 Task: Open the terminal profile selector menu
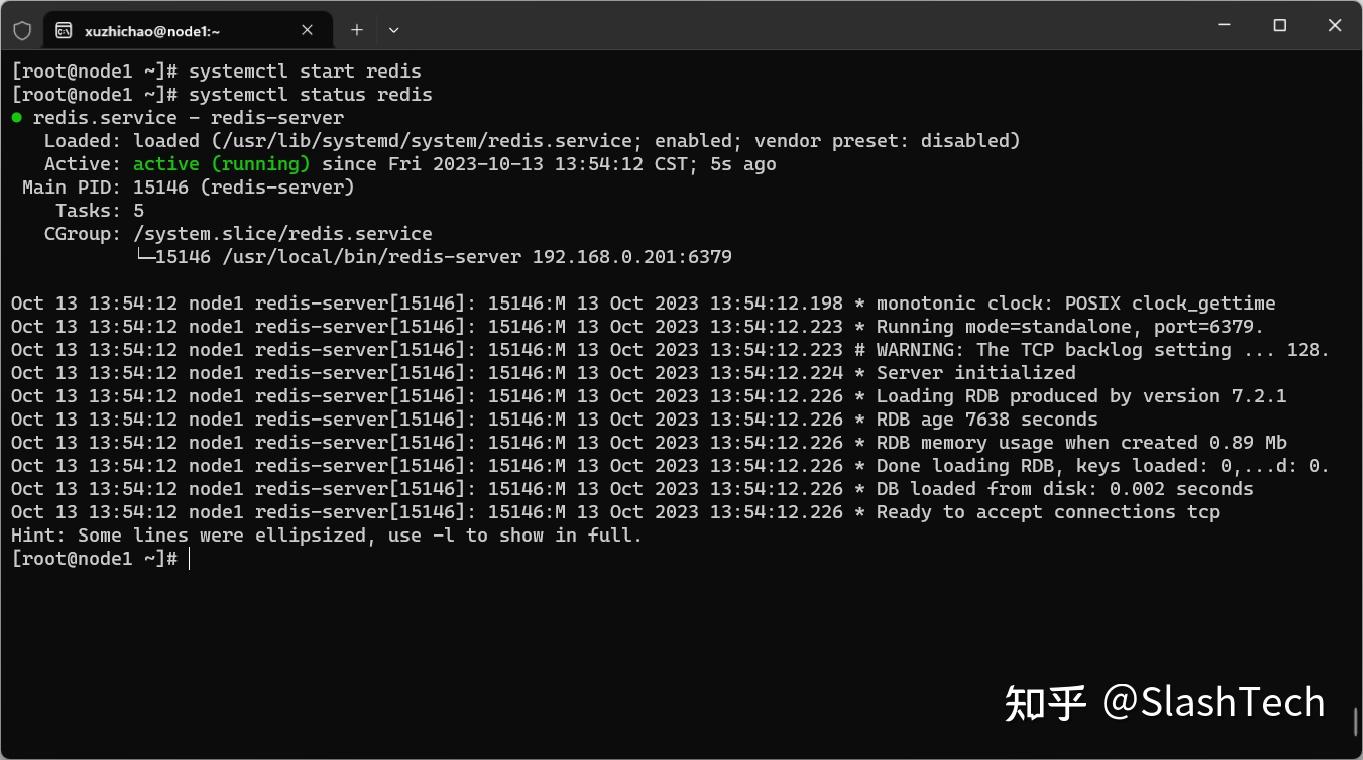[x=392, y=30]
